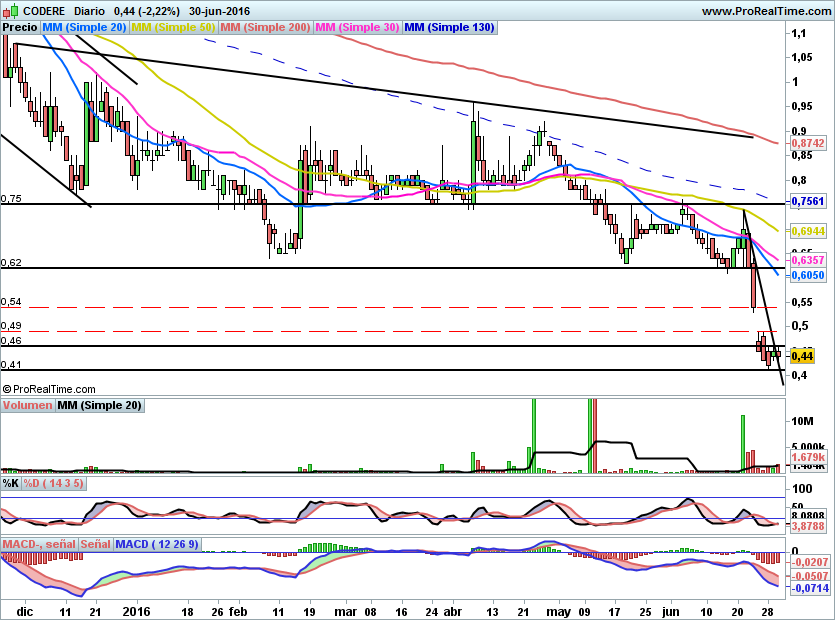Click the MACD-señal histogram label
Viewport: 835px width, 620px height.
click(x=39, y=544)
